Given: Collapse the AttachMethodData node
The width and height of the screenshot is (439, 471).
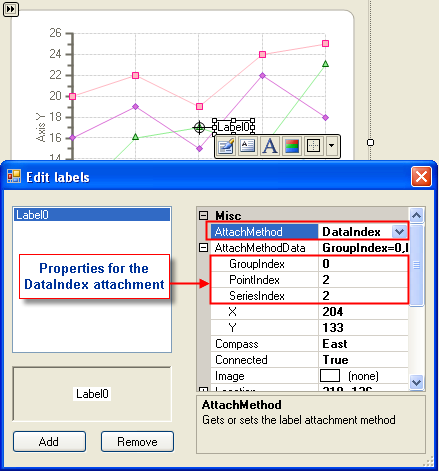Looking at the screenshot, I should (203, 248).
